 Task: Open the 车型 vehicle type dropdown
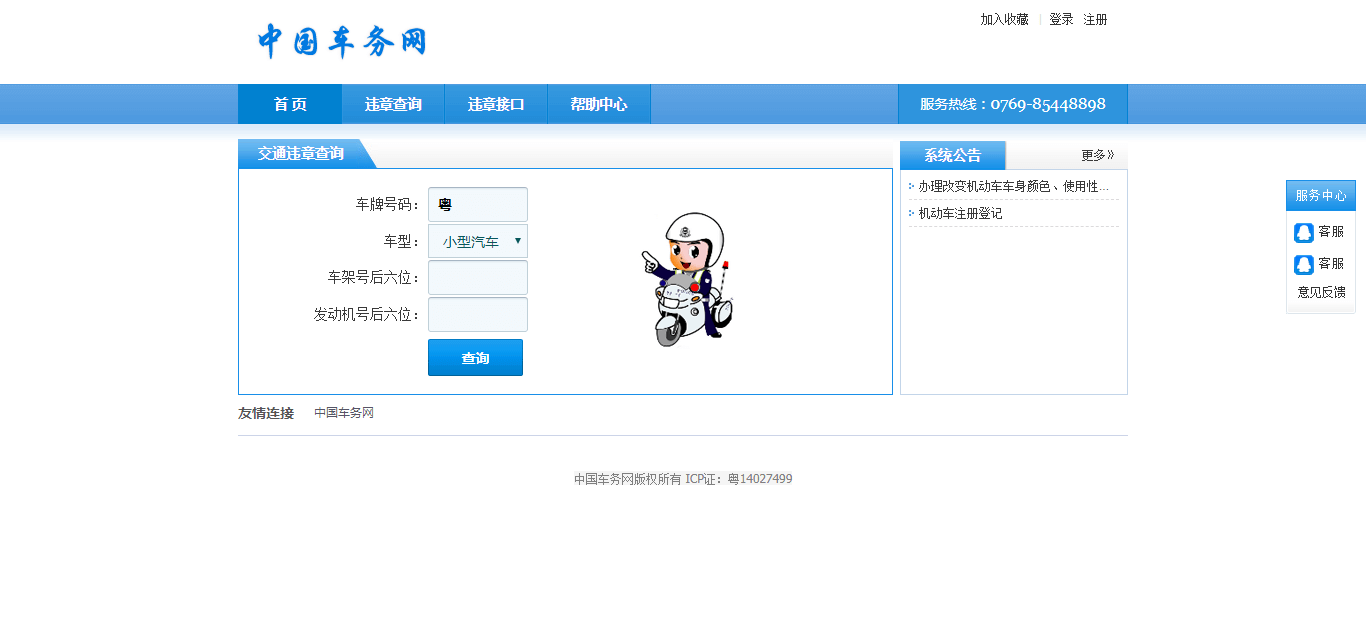[x=478, y=242]
